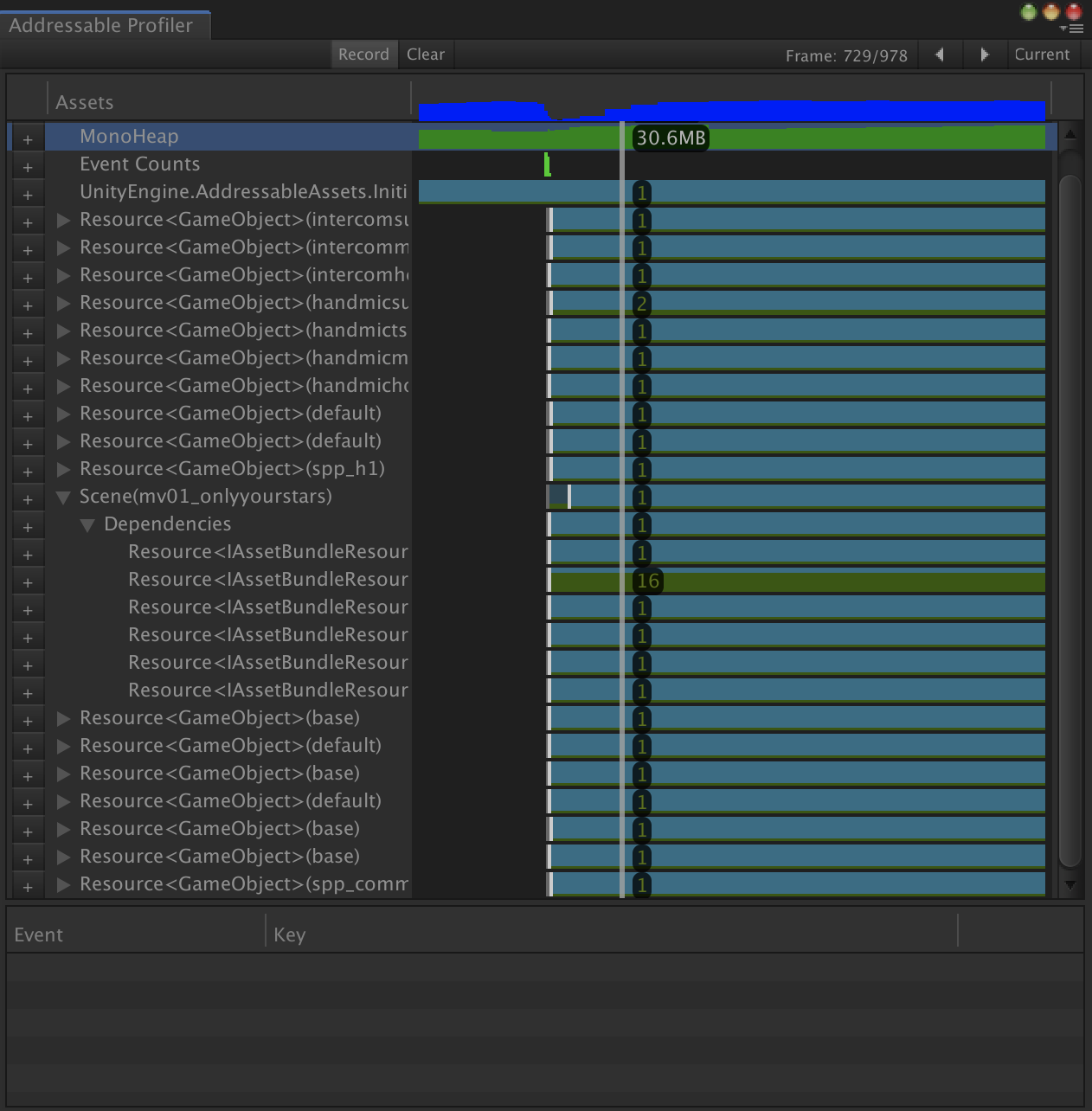Click the Assets column header
Viewport: 1092px width, 1111px height.
coord(85,102)
